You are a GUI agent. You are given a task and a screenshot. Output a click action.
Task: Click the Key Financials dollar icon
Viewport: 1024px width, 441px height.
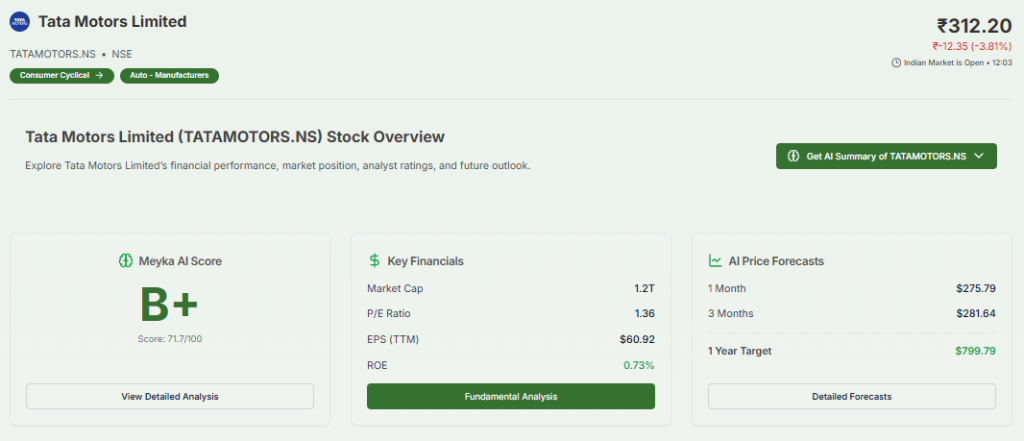tap(374, 261)
